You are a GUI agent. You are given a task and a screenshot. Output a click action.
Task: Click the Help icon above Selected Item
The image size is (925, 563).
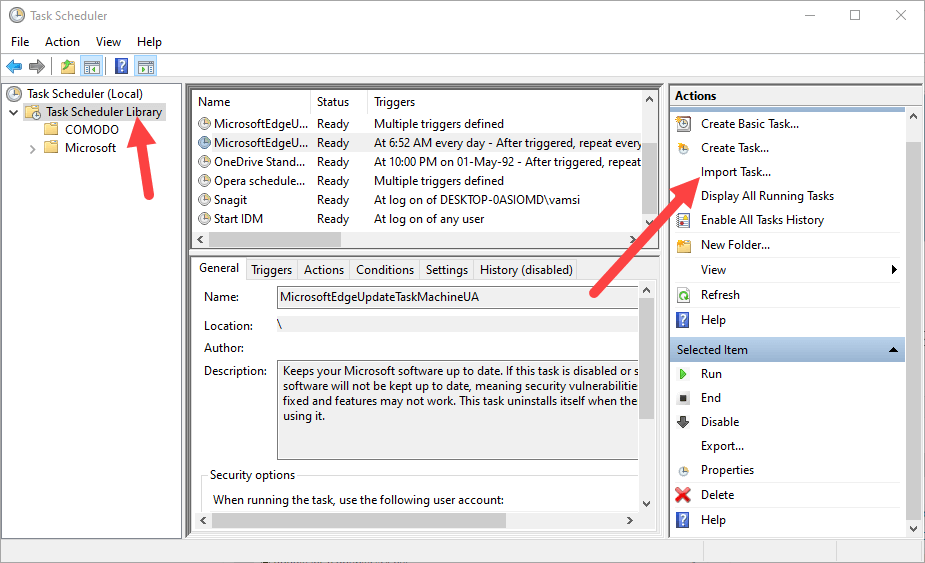pyautogui.click(x=683, y=320)
